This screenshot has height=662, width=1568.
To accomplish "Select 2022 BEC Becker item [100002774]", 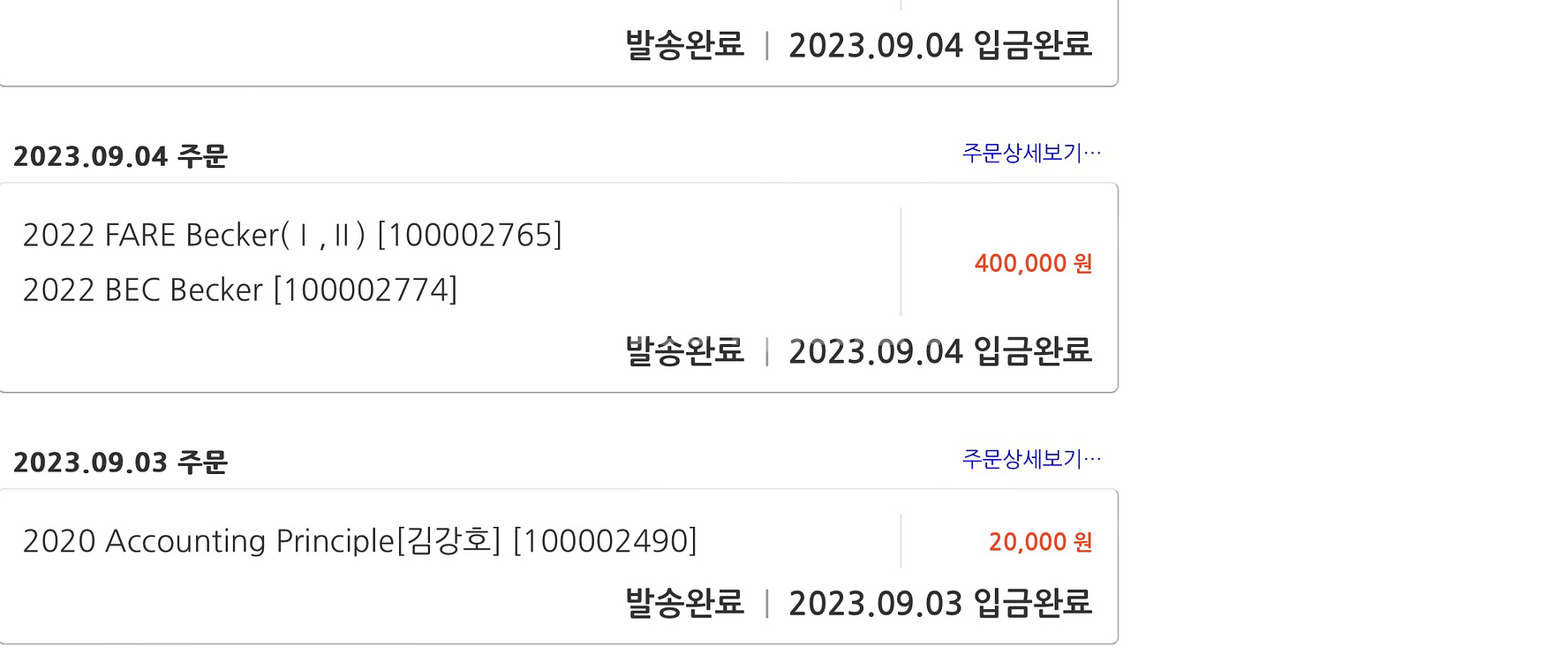I will click(240, 290).
